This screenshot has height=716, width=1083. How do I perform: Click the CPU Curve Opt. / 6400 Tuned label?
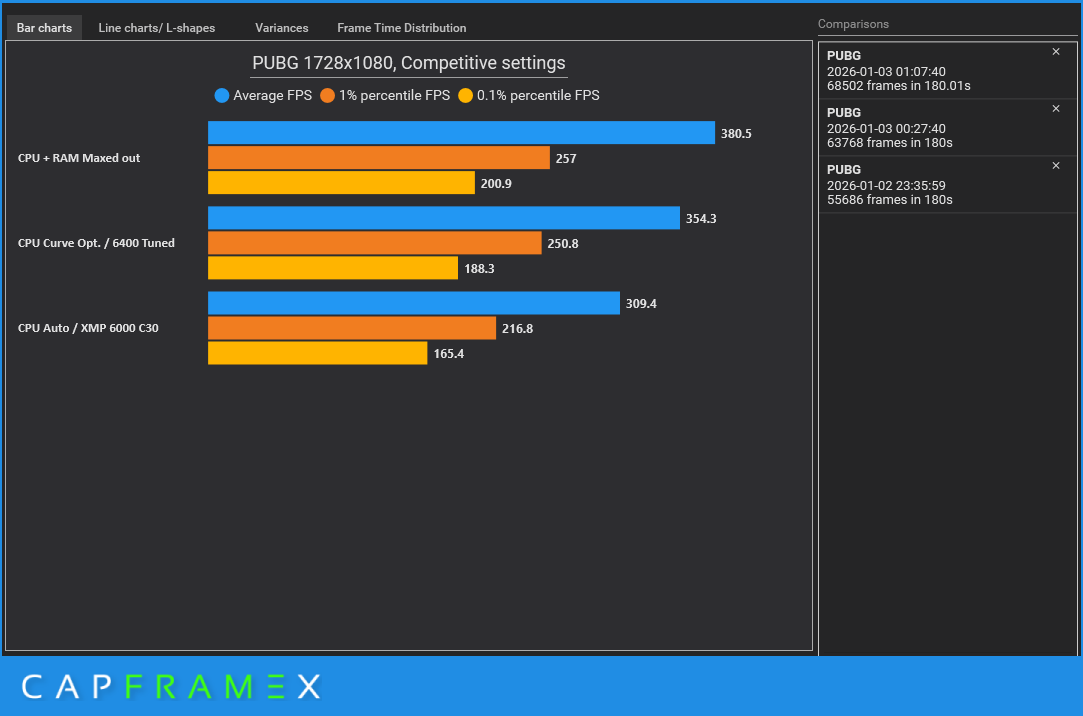point(96,243)
